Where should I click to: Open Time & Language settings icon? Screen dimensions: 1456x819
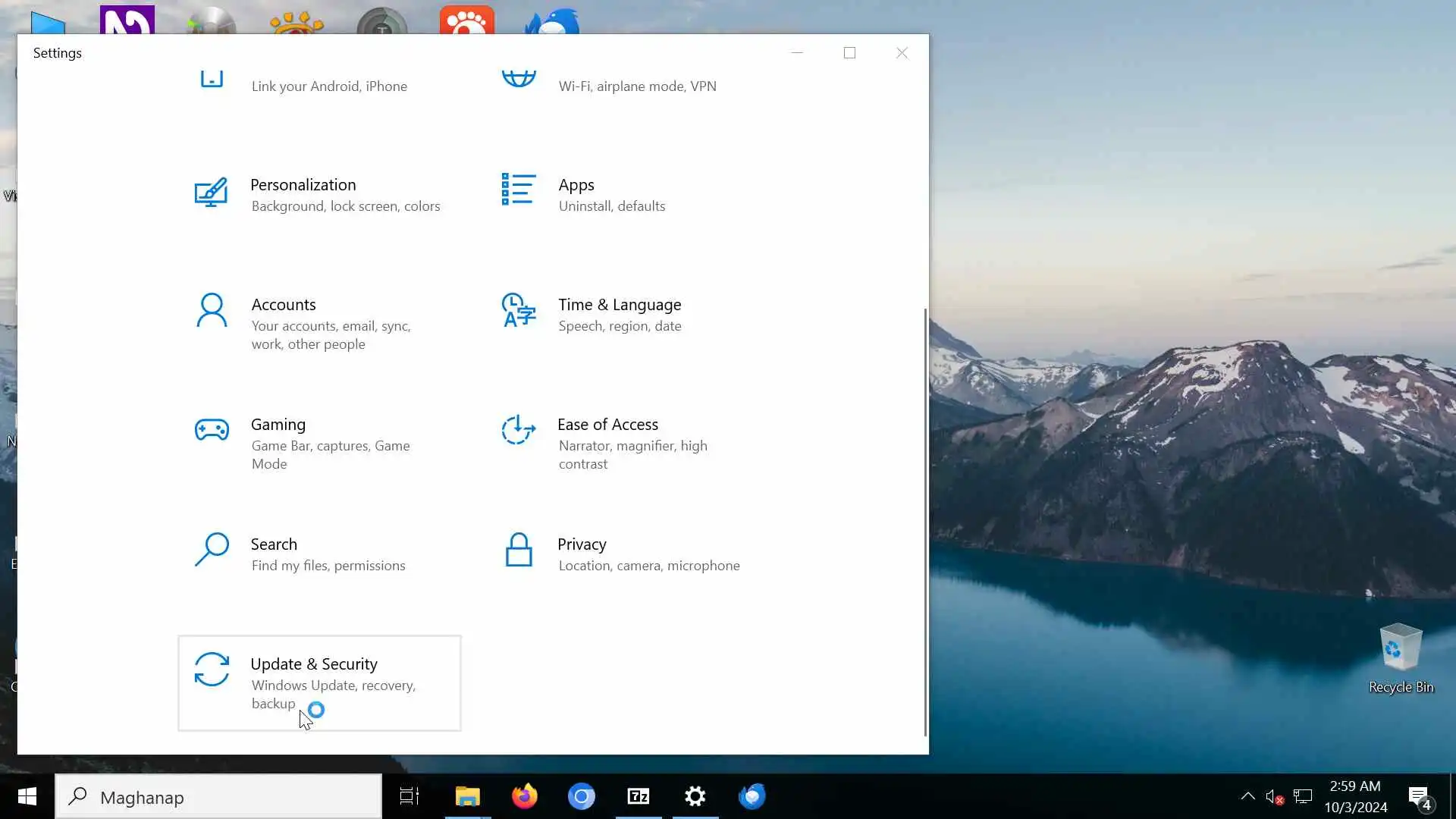point(519,310)
